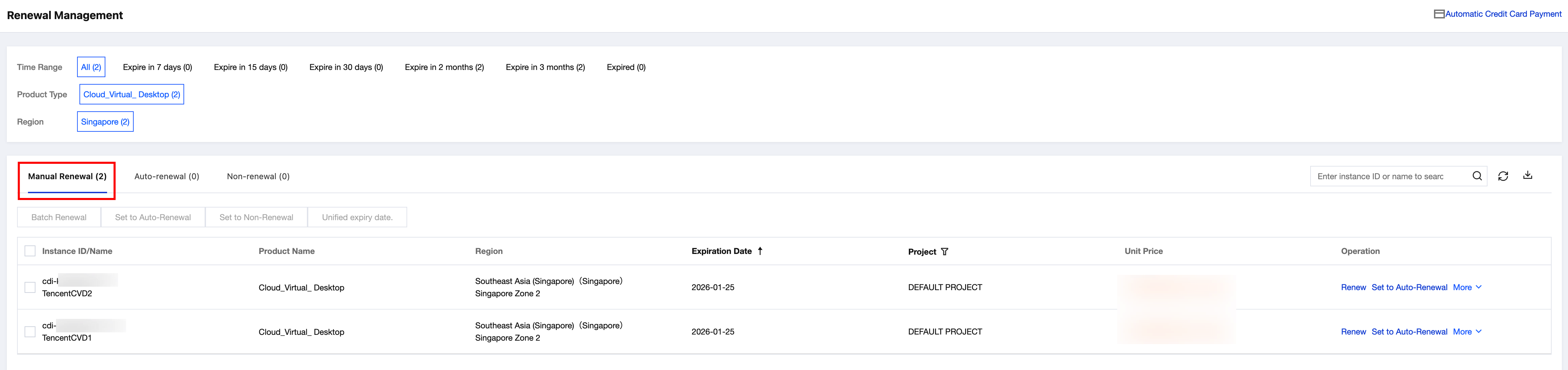The image size is (1568, 370).
Task: Select the Manual Renewal tab
Action: (67, 176)
